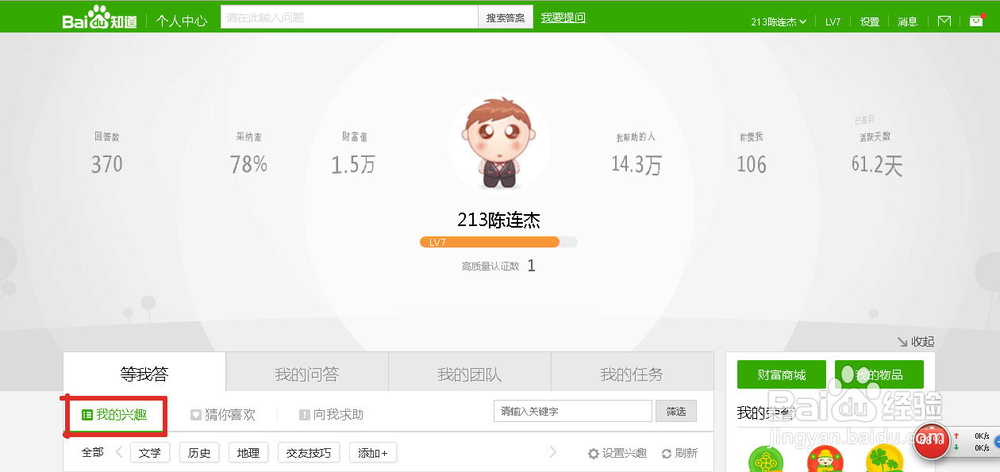This screenshot has height=472, width=1000.
Task: Click the green coin badge icon
Action: click(766, 459)
